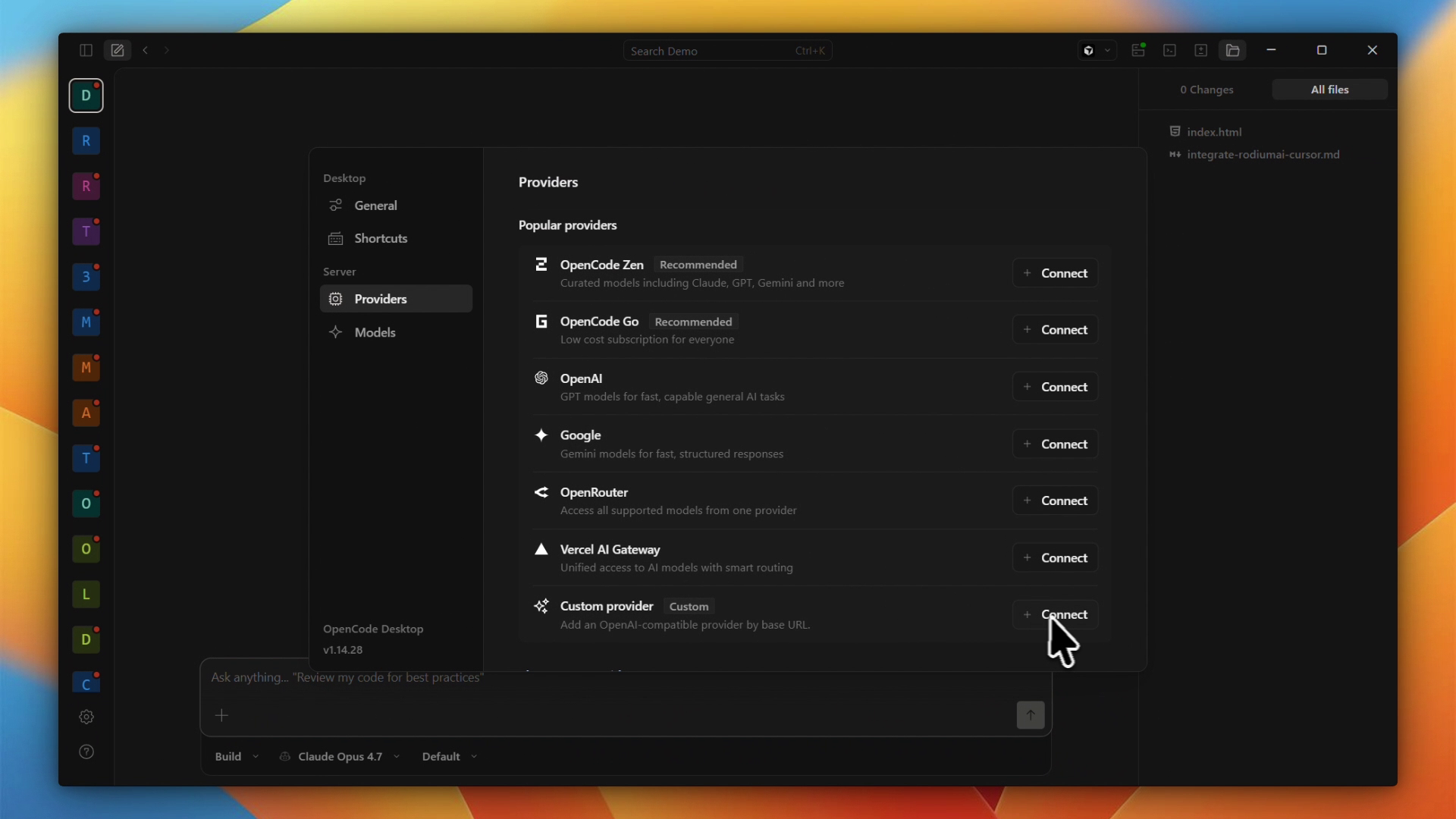Image resolution: width=1456 pixels, height=819 pixels.
Task: Open the Claude Opus 4.7 model dropdown
Action: (340, 757)
